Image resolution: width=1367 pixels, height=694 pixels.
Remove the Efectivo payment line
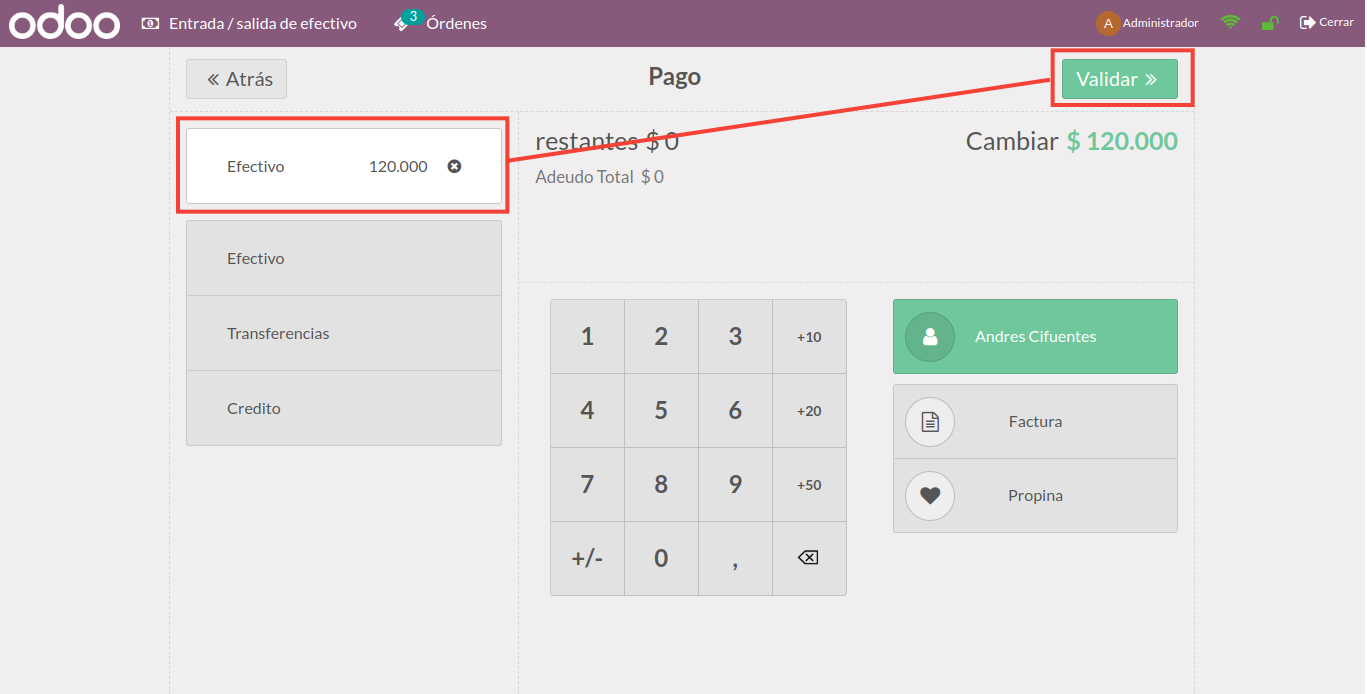[454, 166]
